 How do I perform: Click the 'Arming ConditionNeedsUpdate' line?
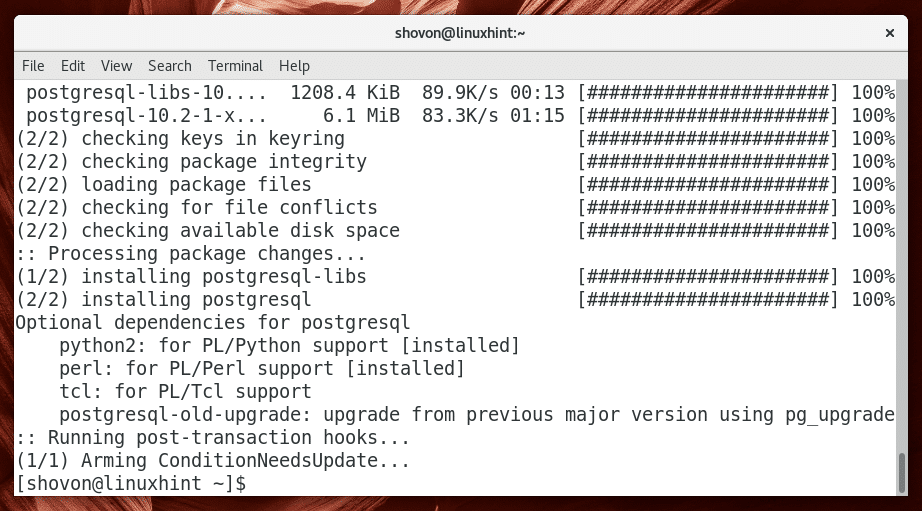(x=212, y=461)
